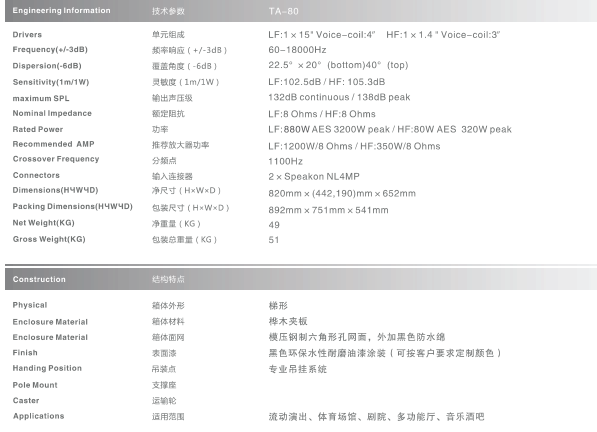Click the '1100Hz' crossover value
Screen dimensions: 597x432
click(285, 161)
